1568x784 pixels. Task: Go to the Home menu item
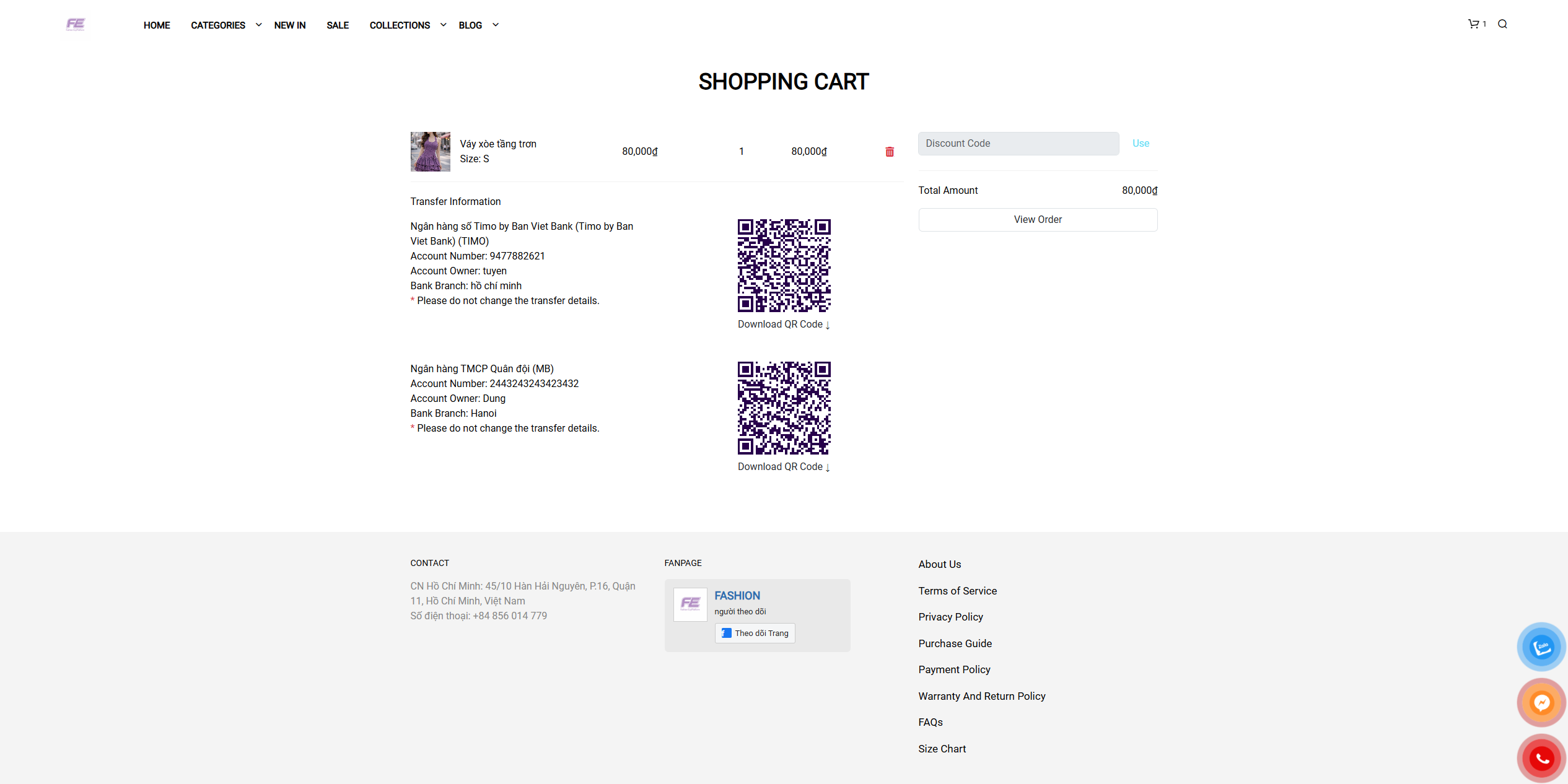click(157, 25)
